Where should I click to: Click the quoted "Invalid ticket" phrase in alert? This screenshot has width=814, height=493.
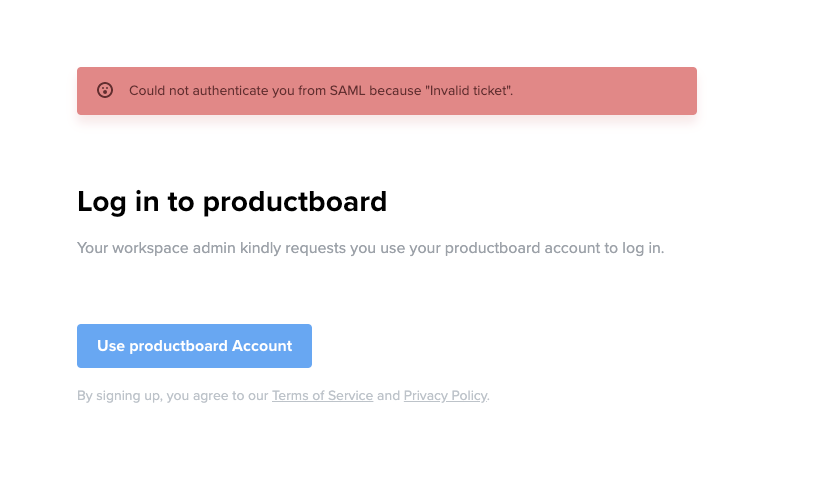[x=468, y=91]
